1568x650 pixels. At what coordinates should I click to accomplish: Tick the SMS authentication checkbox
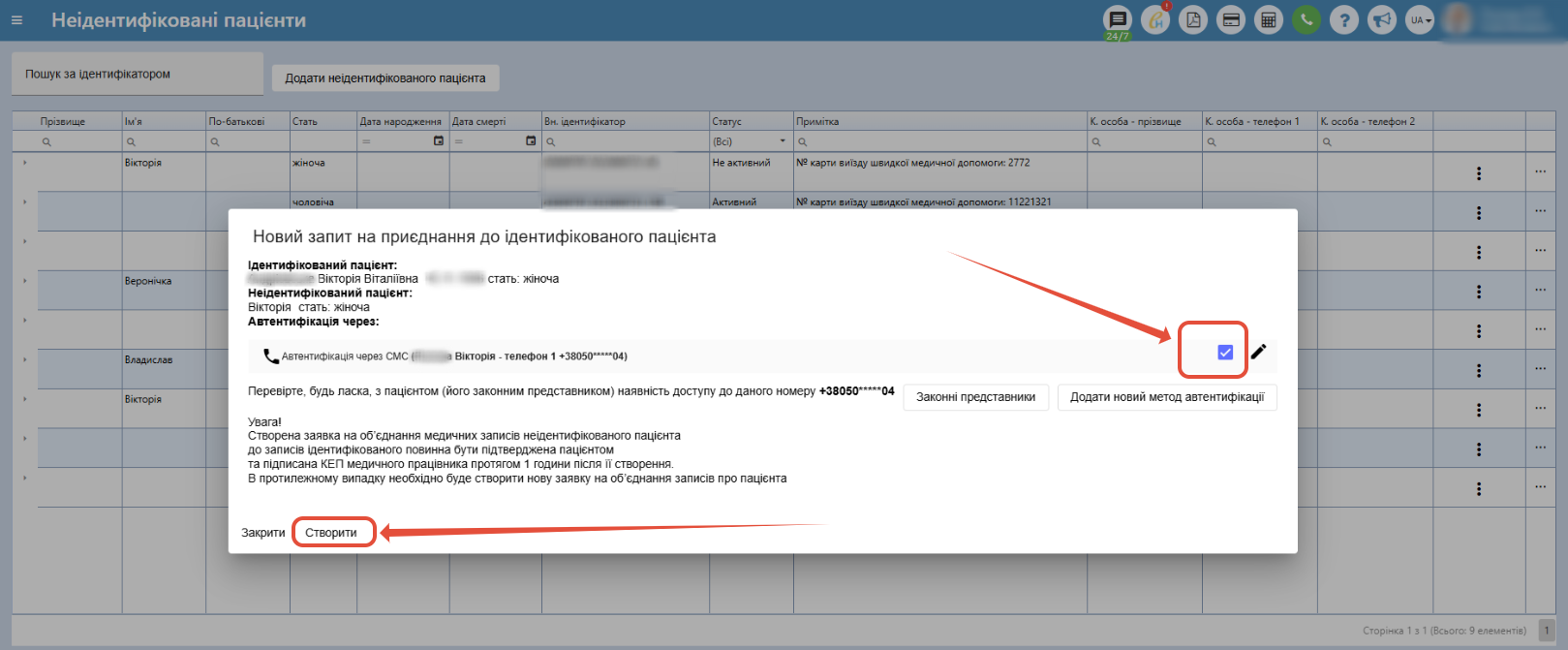[1225, 352]
